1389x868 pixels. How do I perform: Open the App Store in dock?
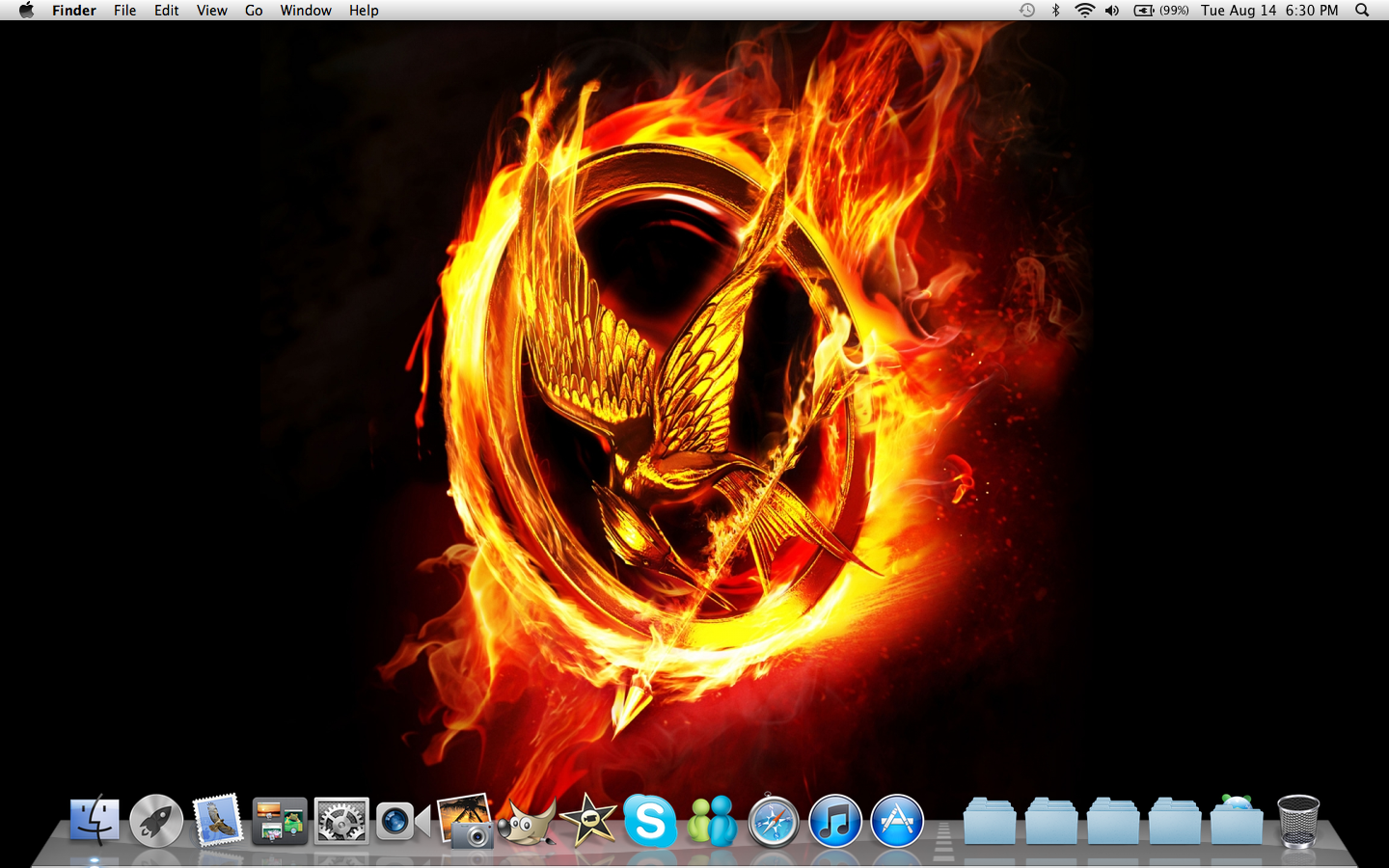(x=897, y=822)
